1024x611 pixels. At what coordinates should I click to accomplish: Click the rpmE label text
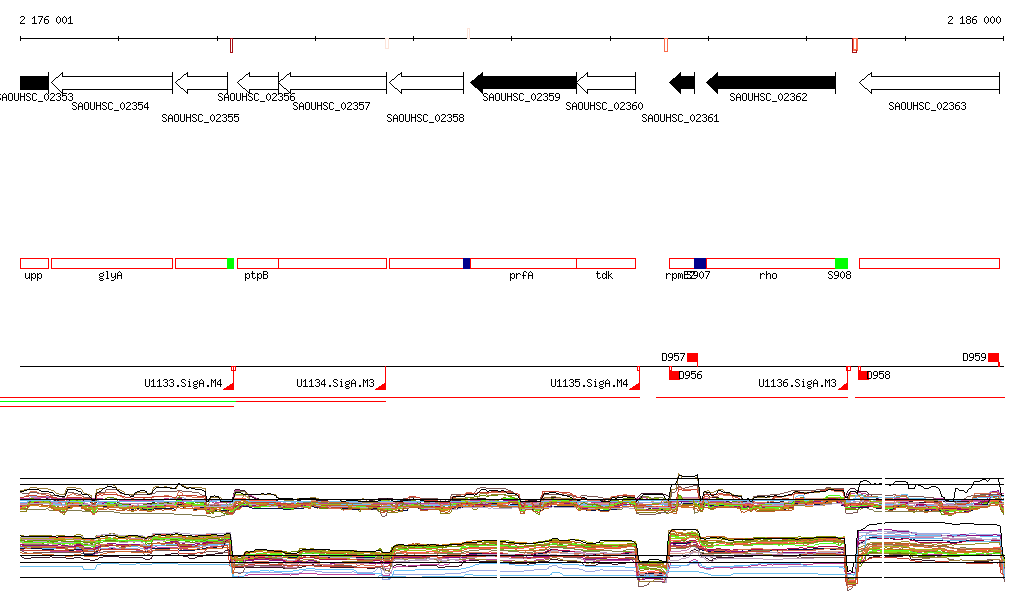(x=677, y=276)
